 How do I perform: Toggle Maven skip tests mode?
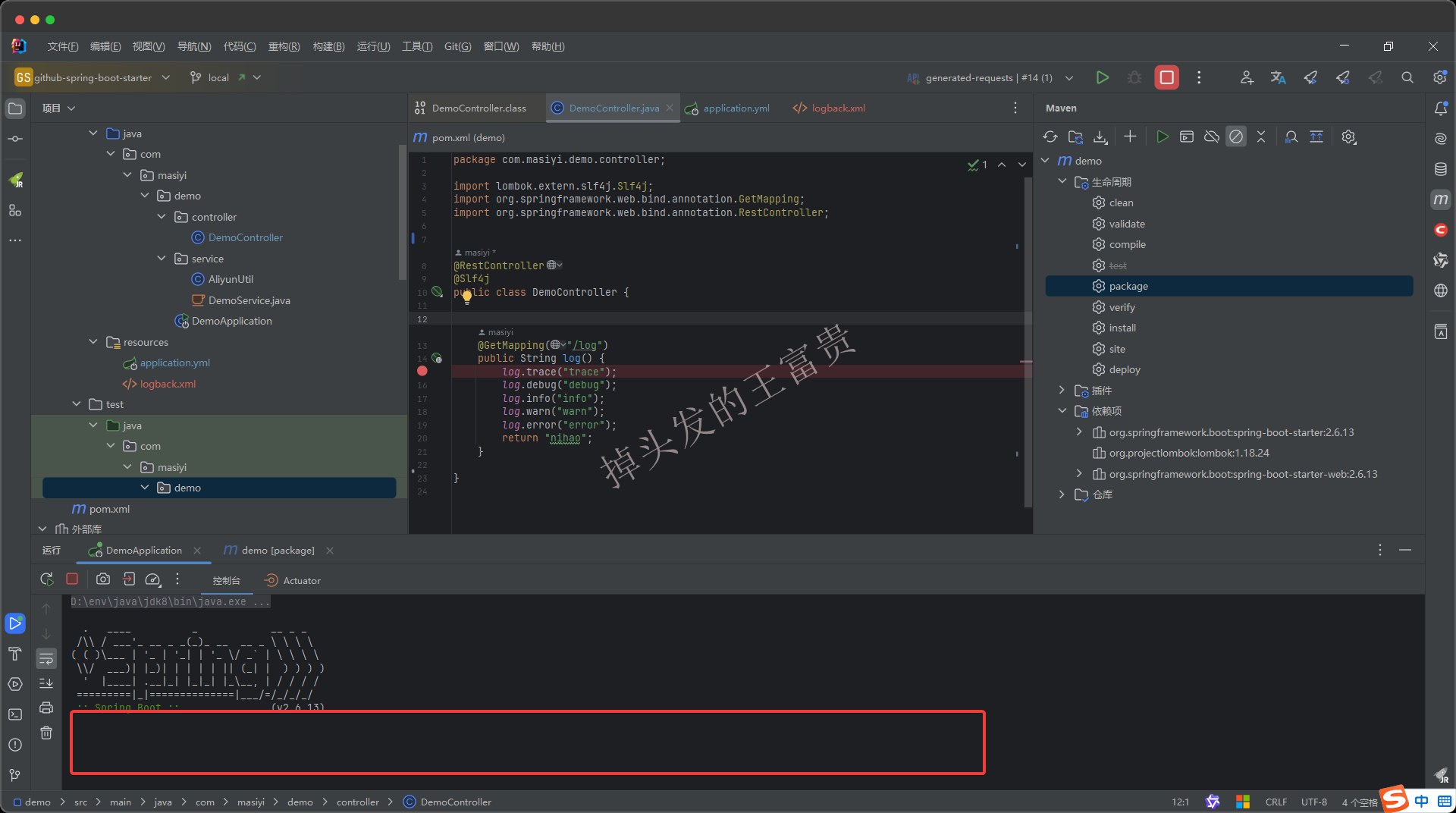(1236, 137)
